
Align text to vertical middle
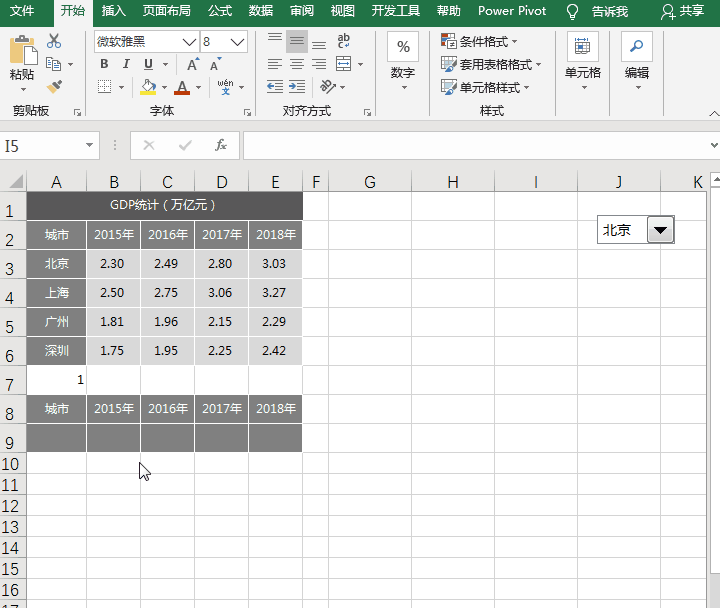tap(297, 41)
